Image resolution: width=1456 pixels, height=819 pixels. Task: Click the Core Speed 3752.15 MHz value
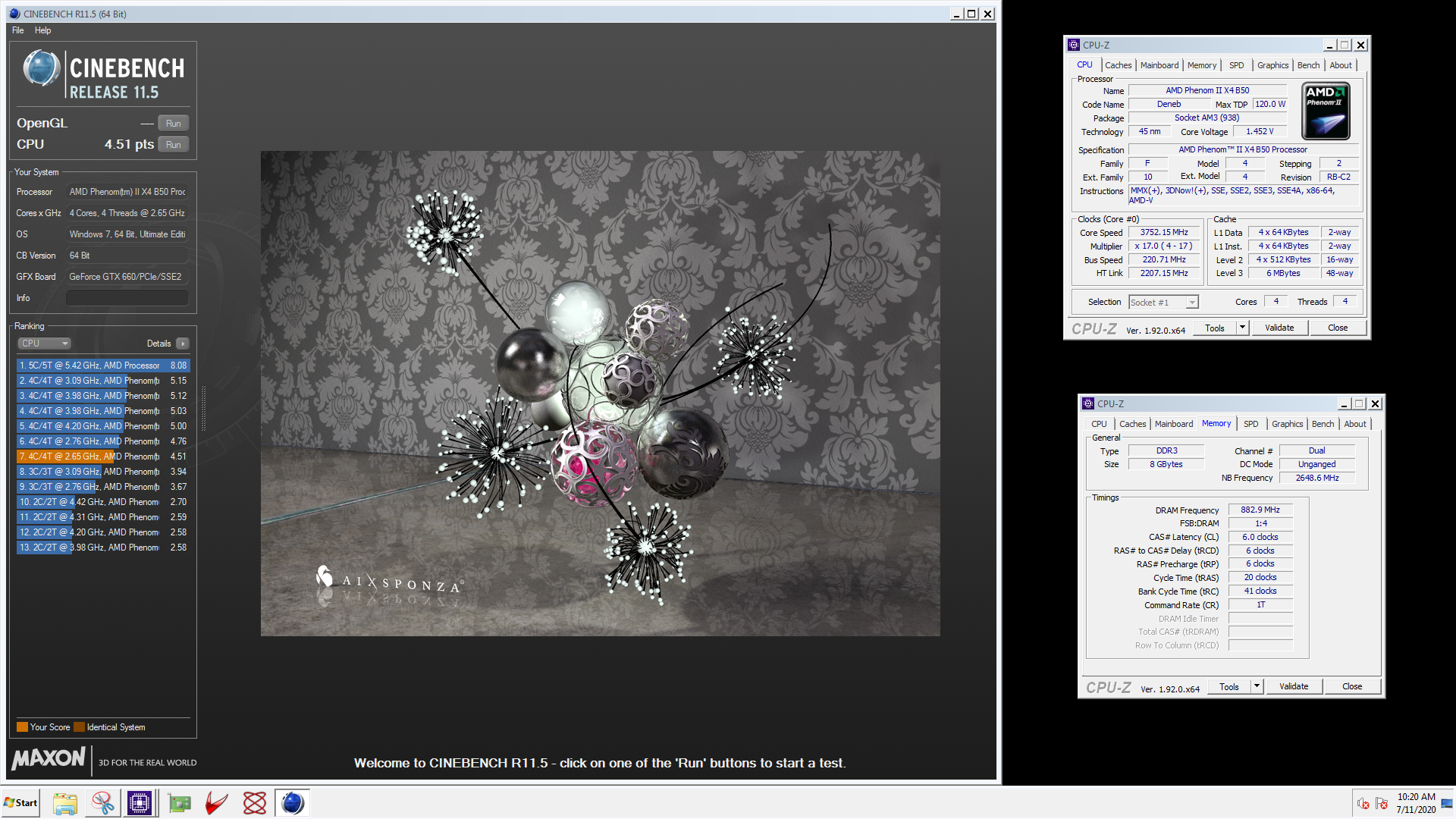(x=1164, y=233)
